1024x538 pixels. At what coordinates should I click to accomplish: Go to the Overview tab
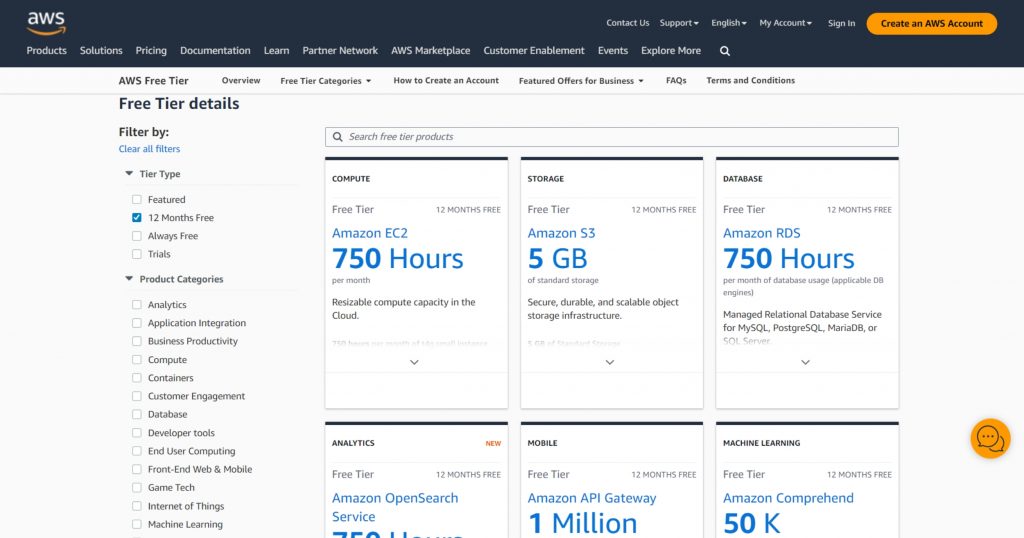point(241,80)
